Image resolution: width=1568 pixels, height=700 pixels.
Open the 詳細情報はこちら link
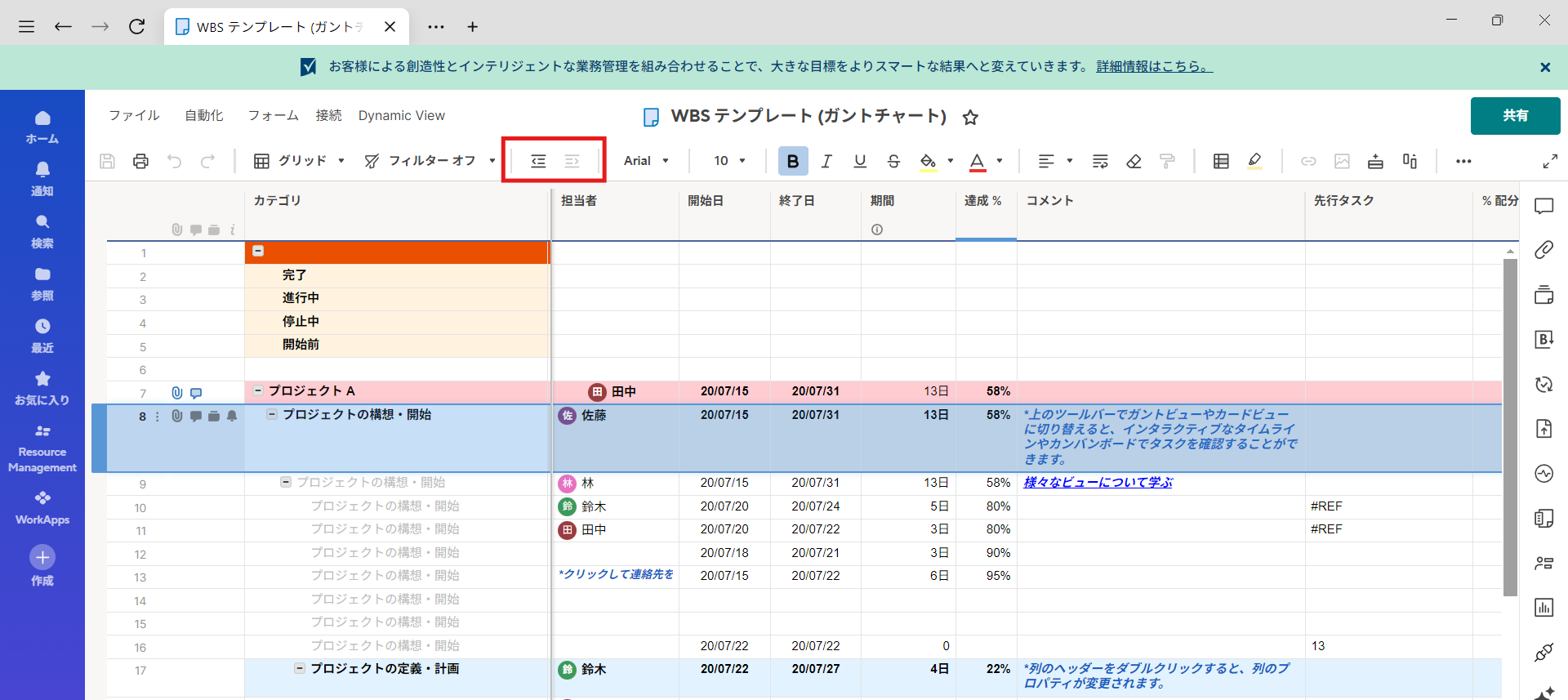click(x=1154, y=66)
